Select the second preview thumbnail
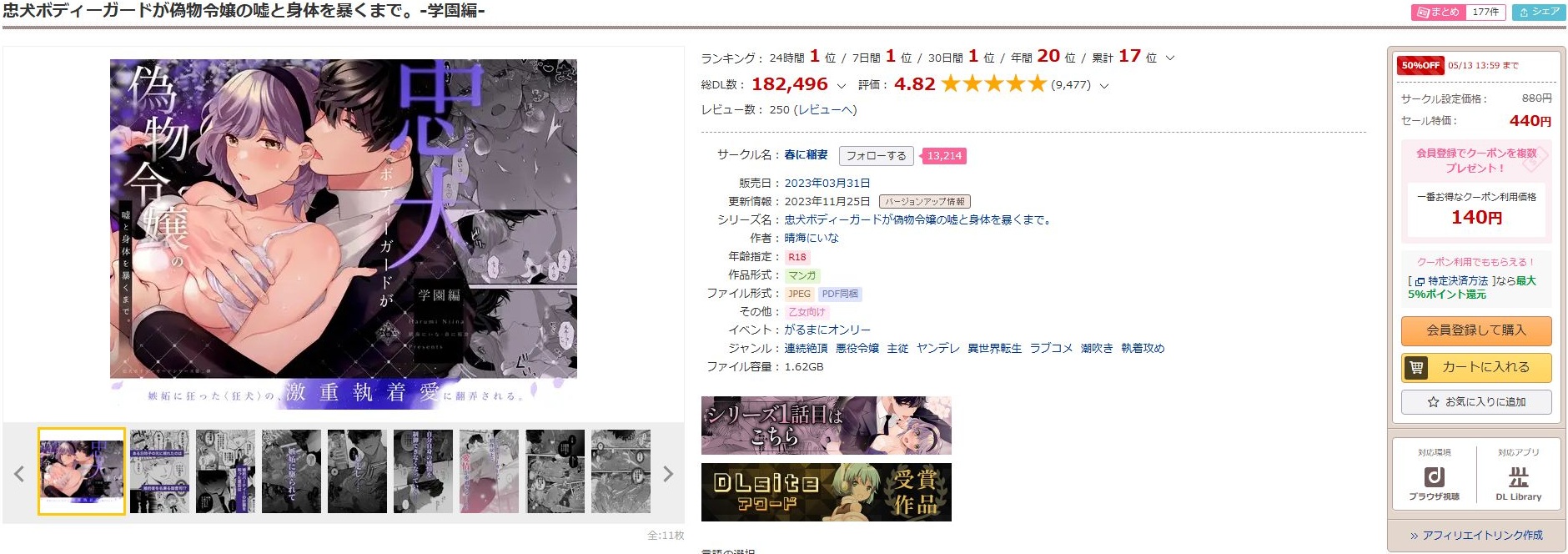The height and width of the screenshot is (554, 1568). (159, 471)
